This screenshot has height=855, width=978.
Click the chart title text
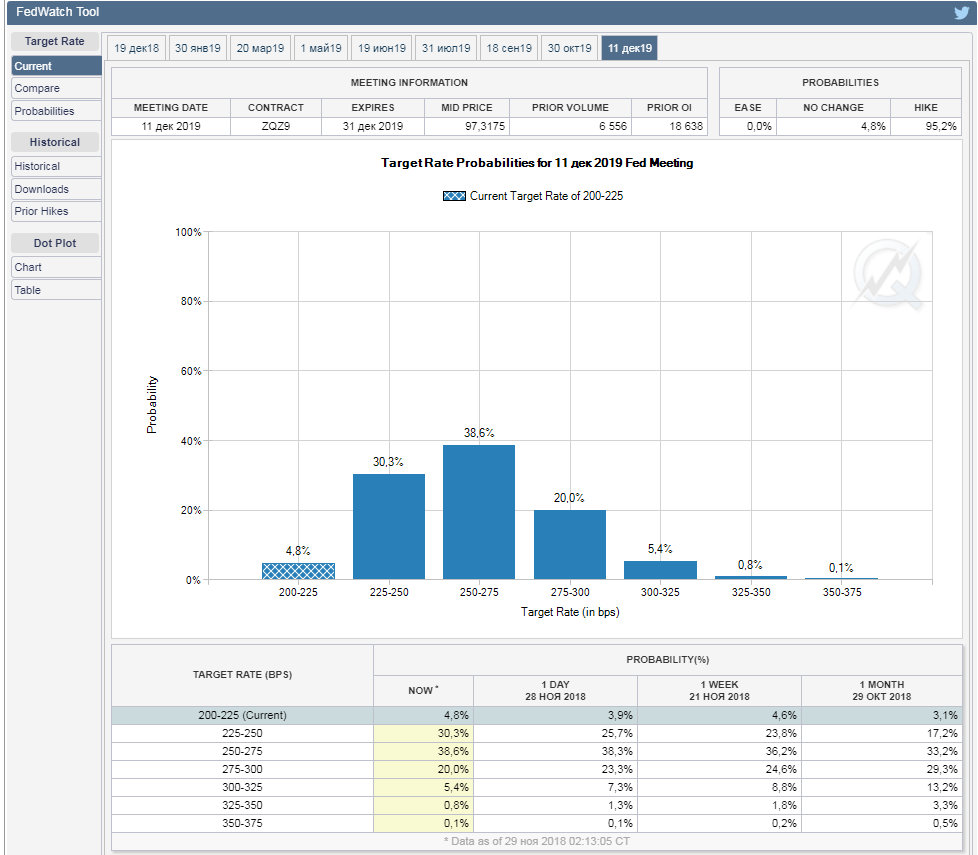(x=537, y=163)
